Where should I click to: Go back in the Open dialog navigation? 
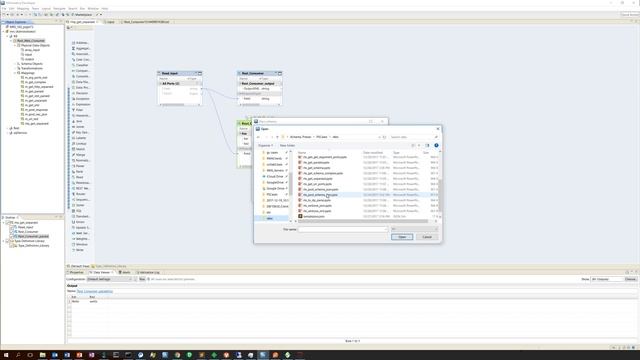(x=258, y=137)
